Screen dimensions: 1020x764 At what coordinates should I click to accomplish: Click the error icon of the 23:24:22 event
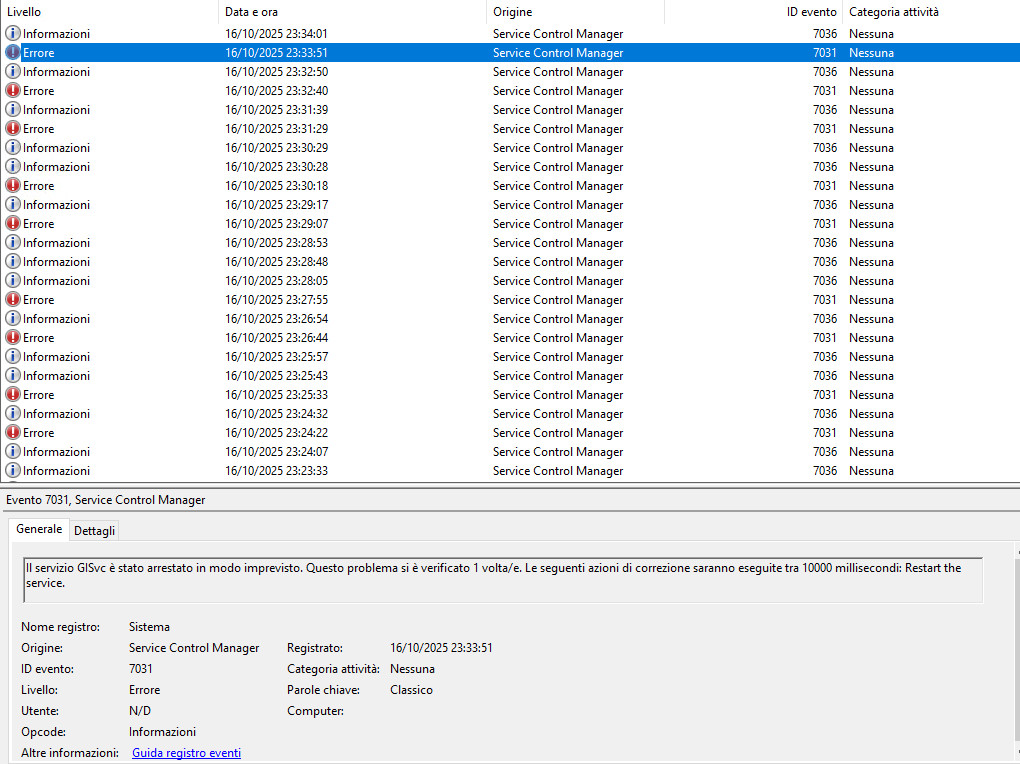[x=13, y=433]
